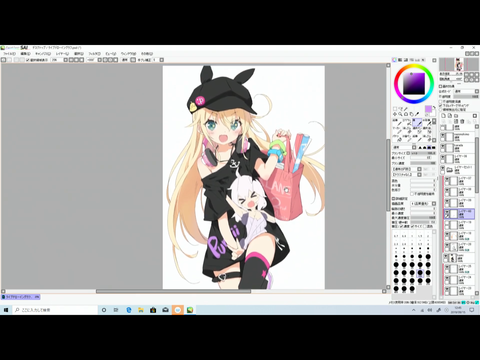Select the zoom magnifier tool
Viewport: 480px width, 360px height.
coord(401,114)
